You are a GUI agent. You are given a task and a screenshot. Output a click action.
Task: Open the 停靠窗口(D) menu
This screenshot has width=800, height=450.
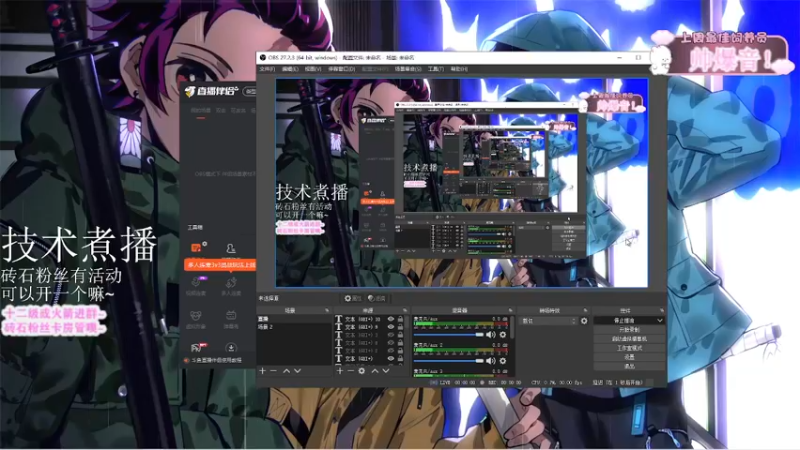pyautogui.click(x=341, y=69)
